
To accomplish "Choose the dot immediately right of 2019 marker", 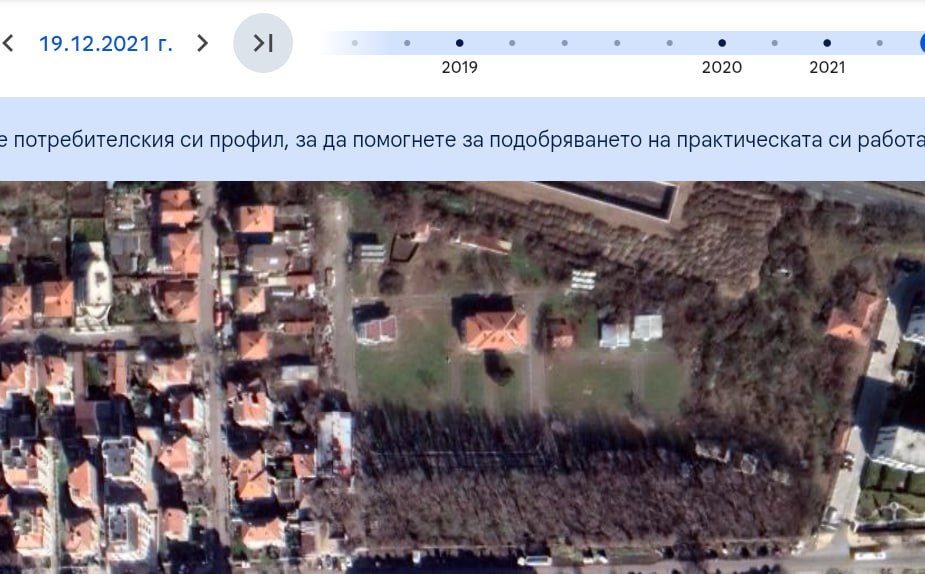I will coord(512,43).
